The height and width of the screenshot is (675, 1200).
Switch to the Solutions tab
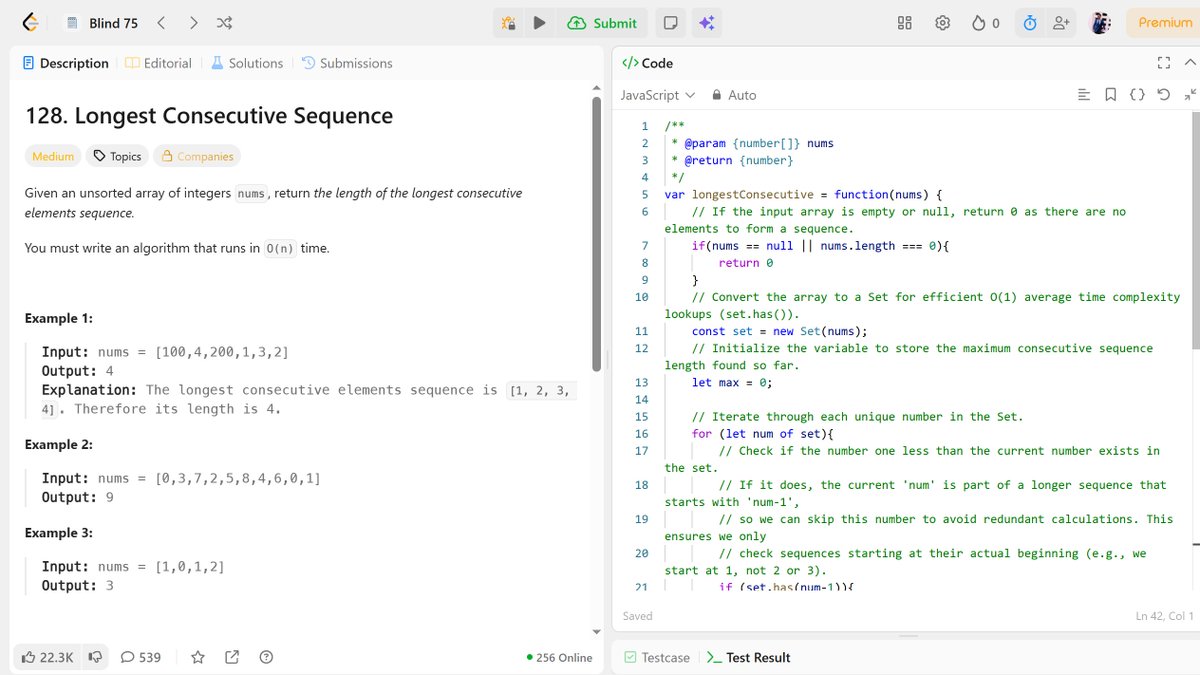[246, 63]
